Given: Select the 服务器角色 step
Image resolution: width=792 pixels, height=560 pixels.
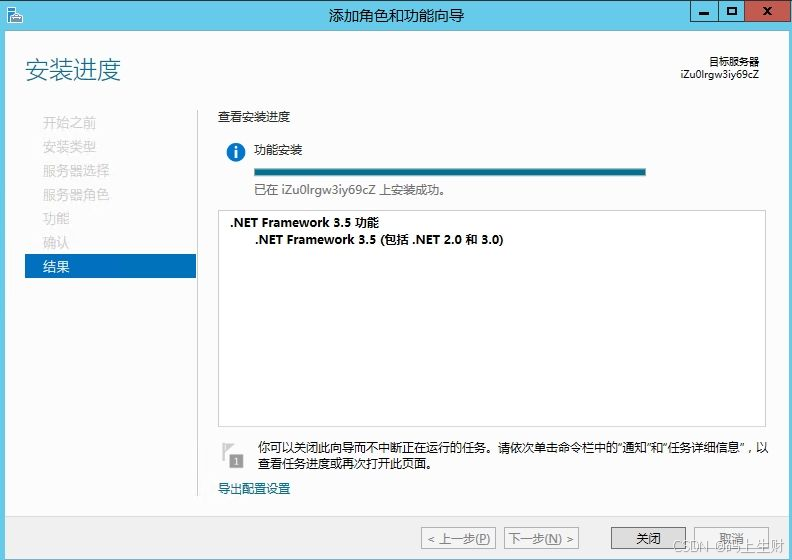Looking at the screenshot, I should coord(76,194).
